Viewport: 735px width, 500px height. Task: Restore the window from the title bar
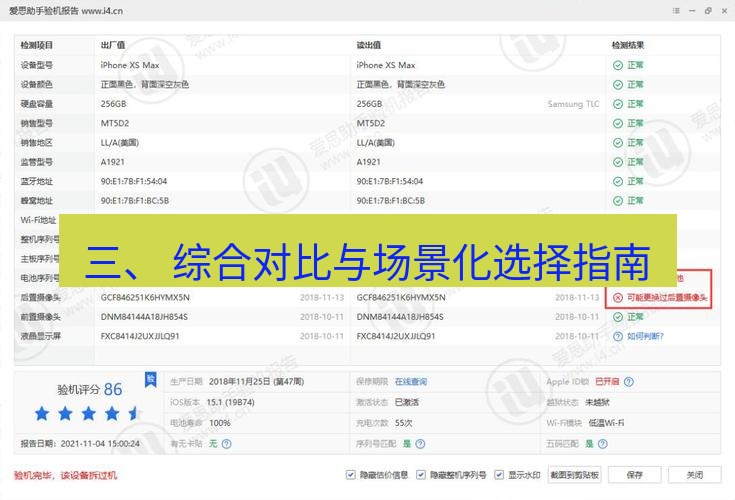708,10
